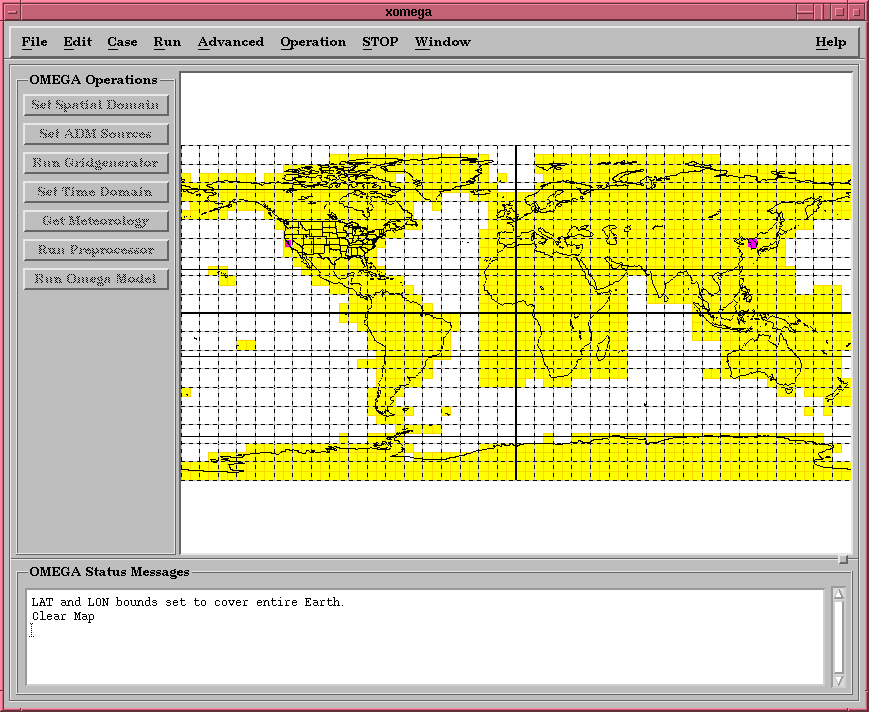Click inside the OMEGA Status Messages text area
The height and width of the screenshot is (712, 869).
click(425, 640)
